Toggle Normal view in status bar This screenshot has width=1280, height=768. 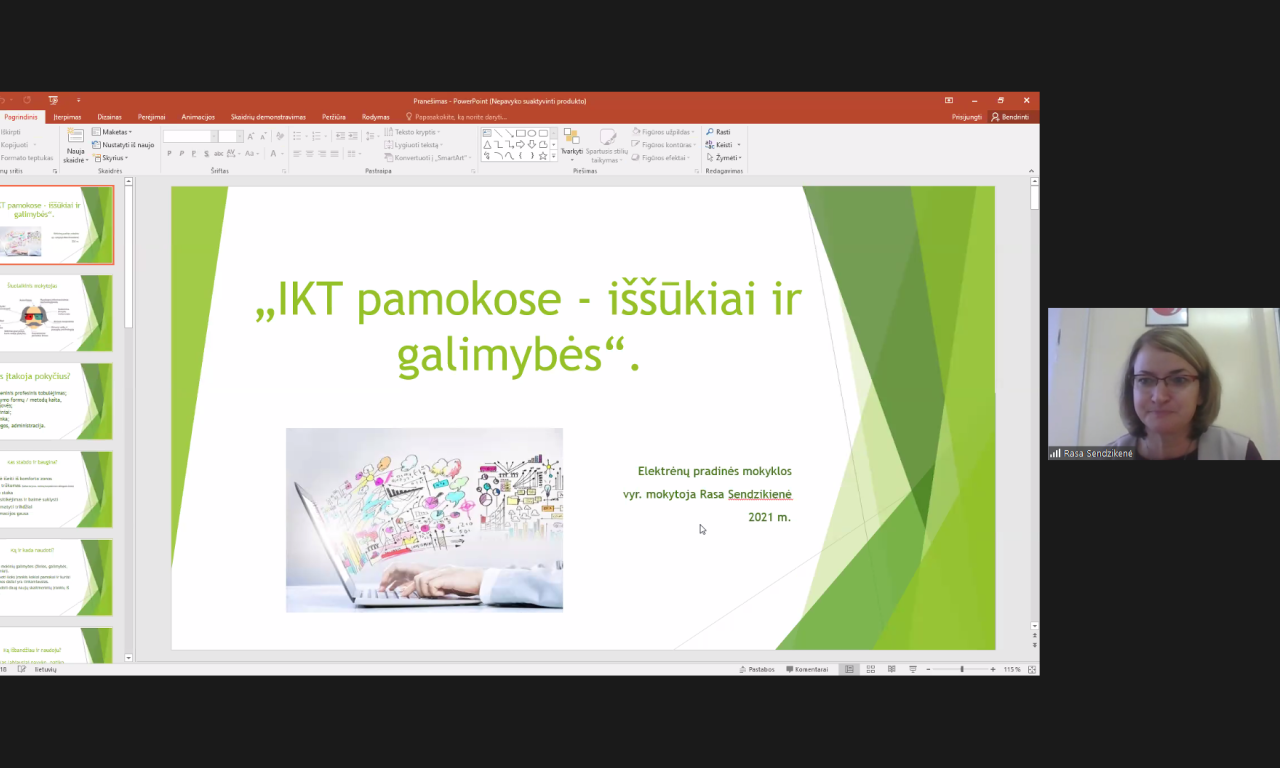[849, 669]
